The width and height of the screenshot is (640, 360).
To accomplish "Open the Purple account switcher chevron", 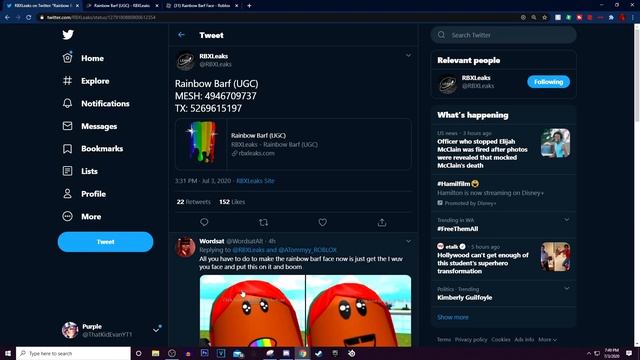I will point(156,330).
